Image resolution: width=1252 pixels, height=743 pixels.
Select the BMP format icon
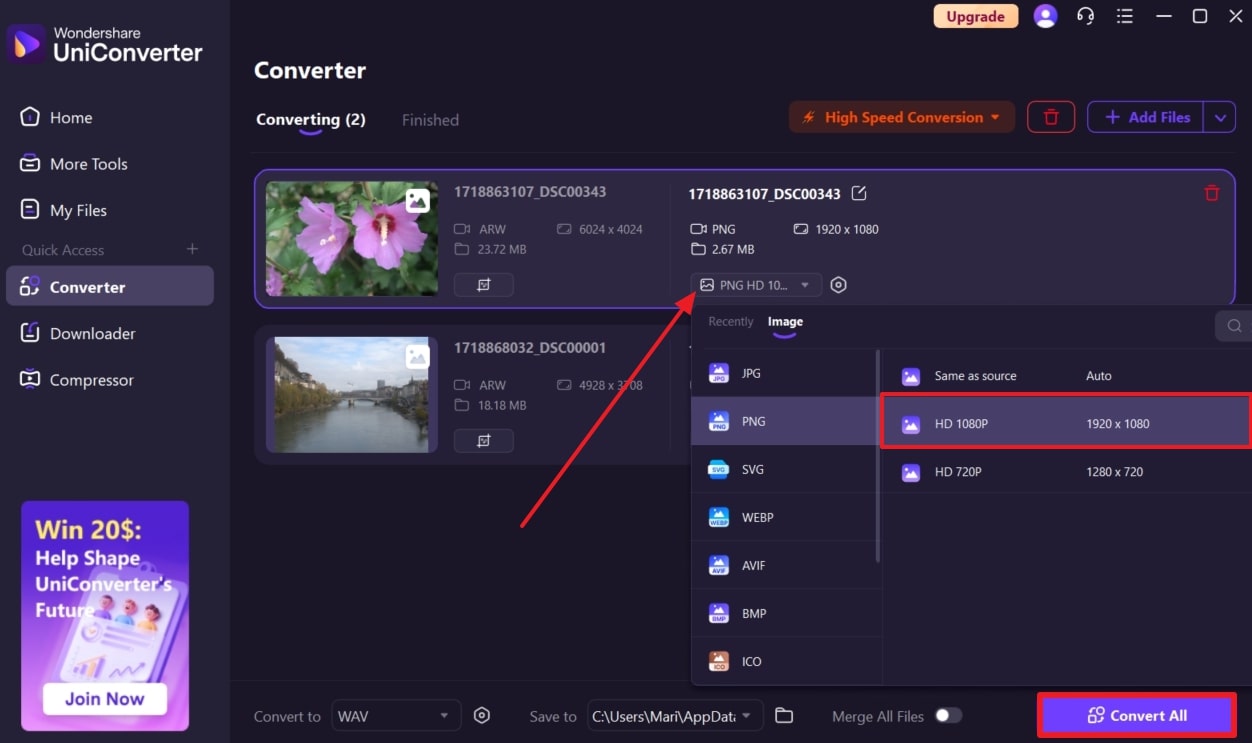tap(719, 613)
